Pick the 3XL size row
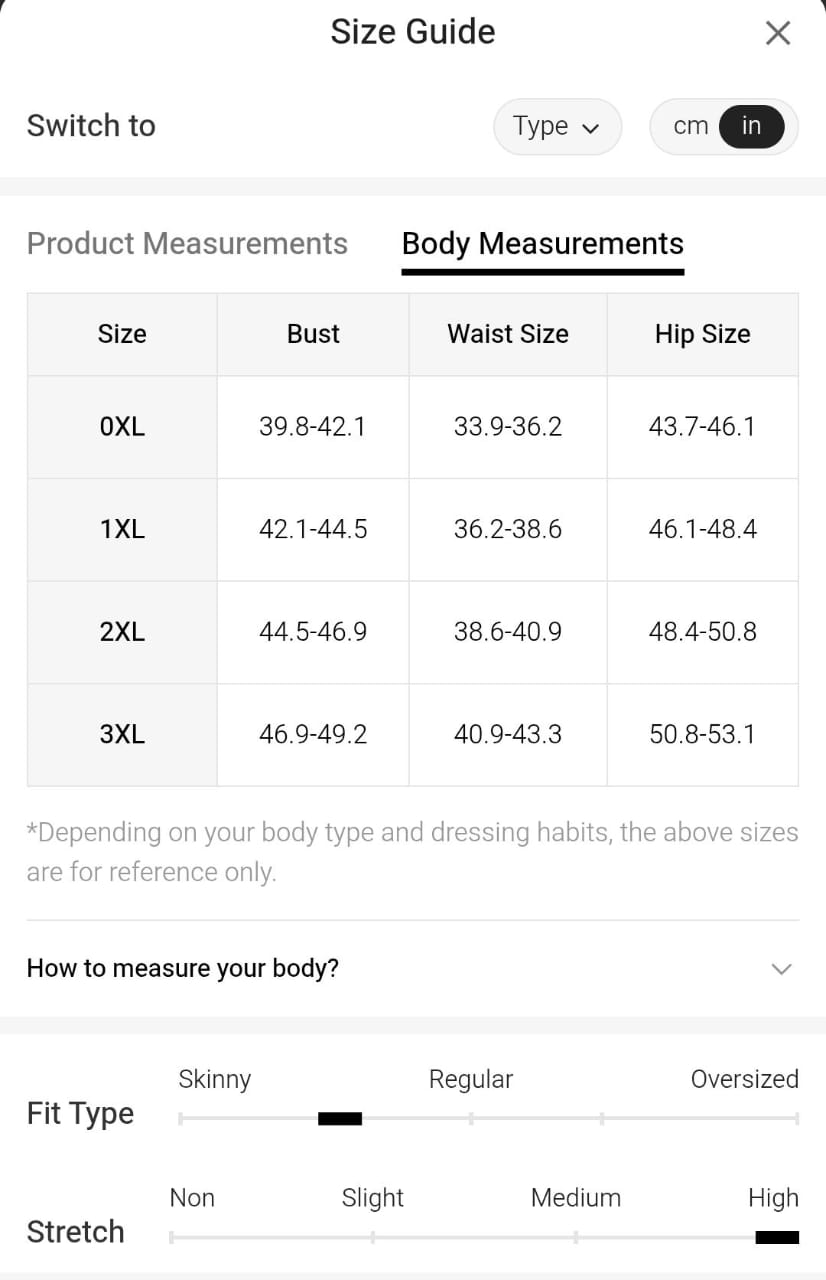 [122, 734]
